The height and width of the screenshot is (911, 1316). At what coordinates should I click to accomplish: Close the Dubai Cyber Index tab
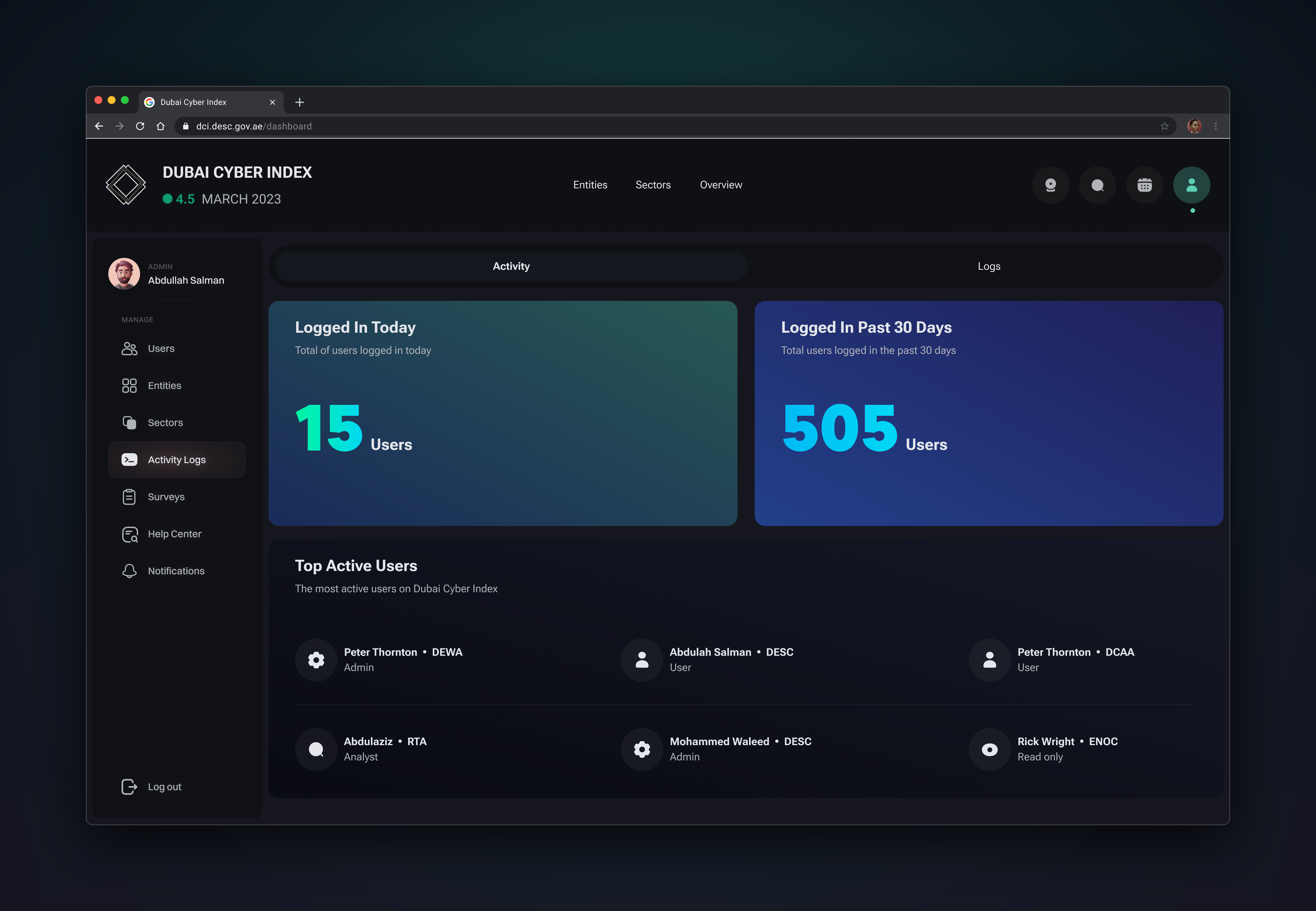pos(272,102)
